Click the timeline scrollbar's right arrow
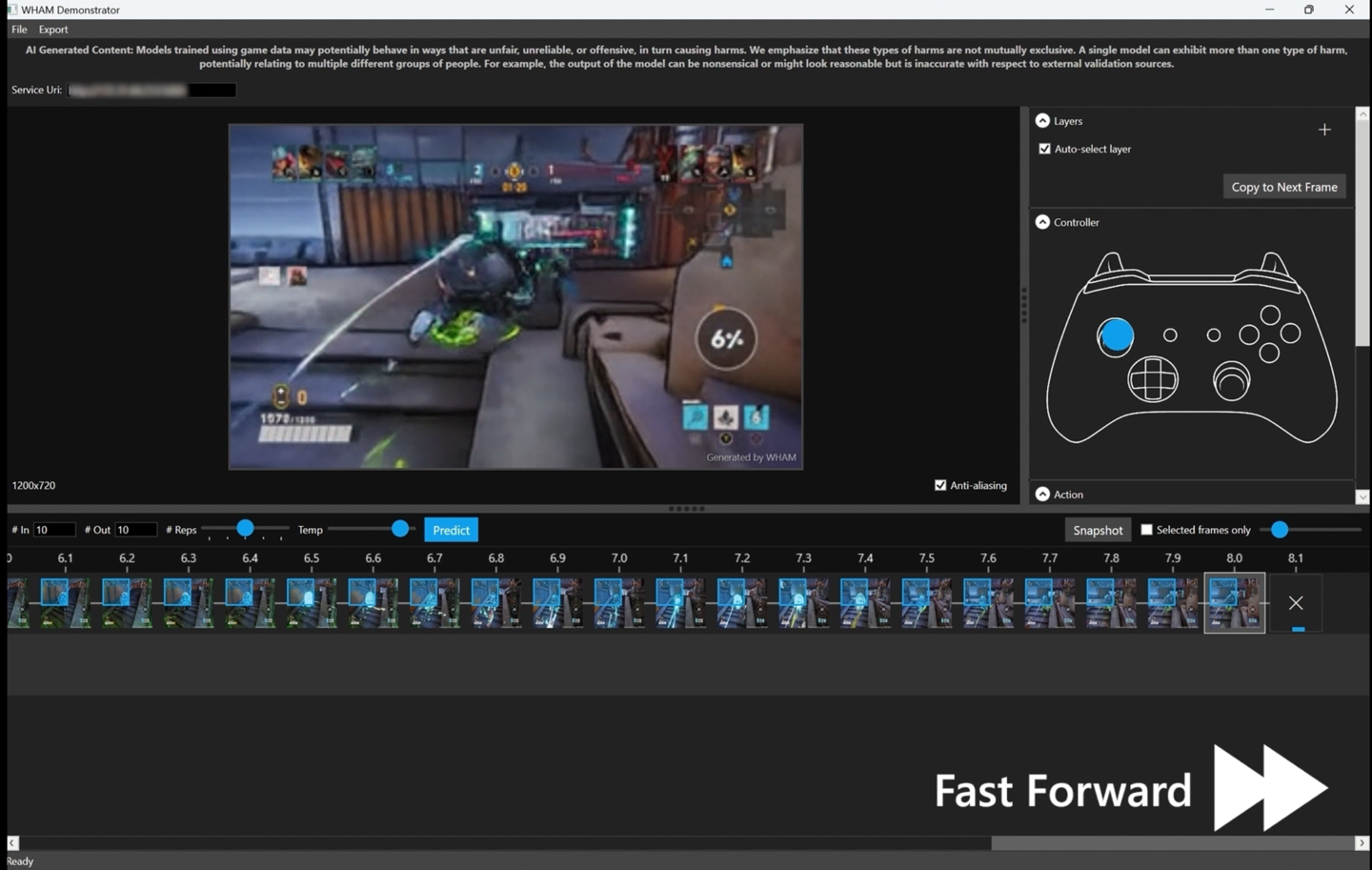 pyautogui.click(x=1362, y=843)
